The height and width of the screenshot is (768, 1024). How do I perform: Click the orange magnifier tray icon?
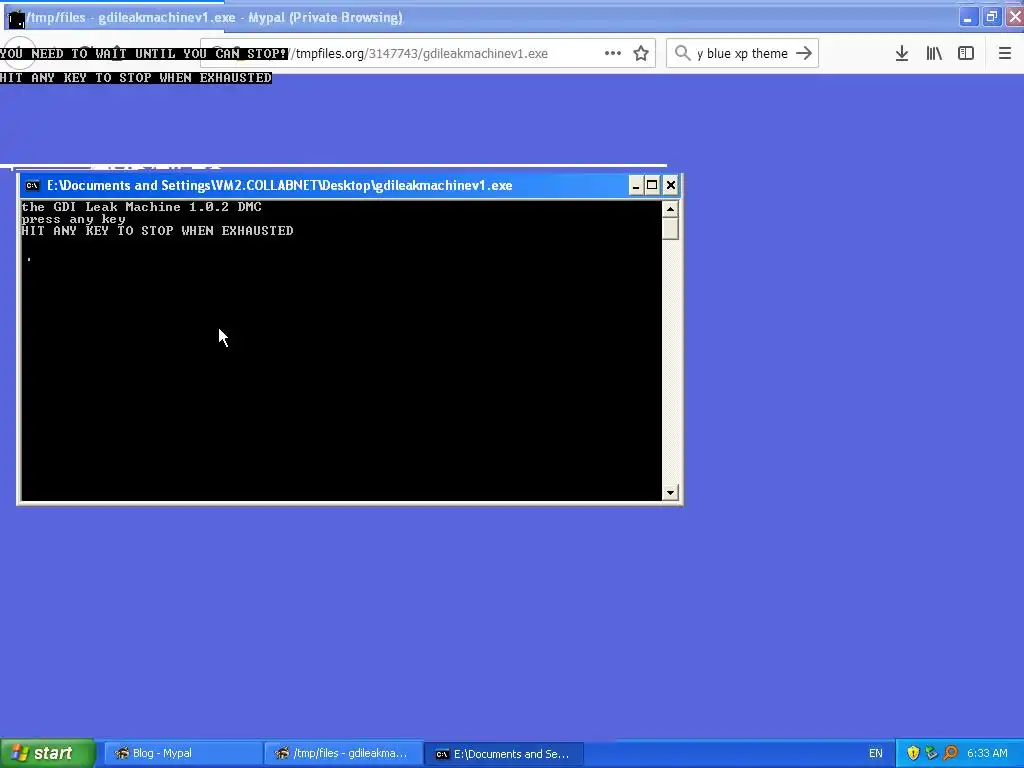coord(950,754)
